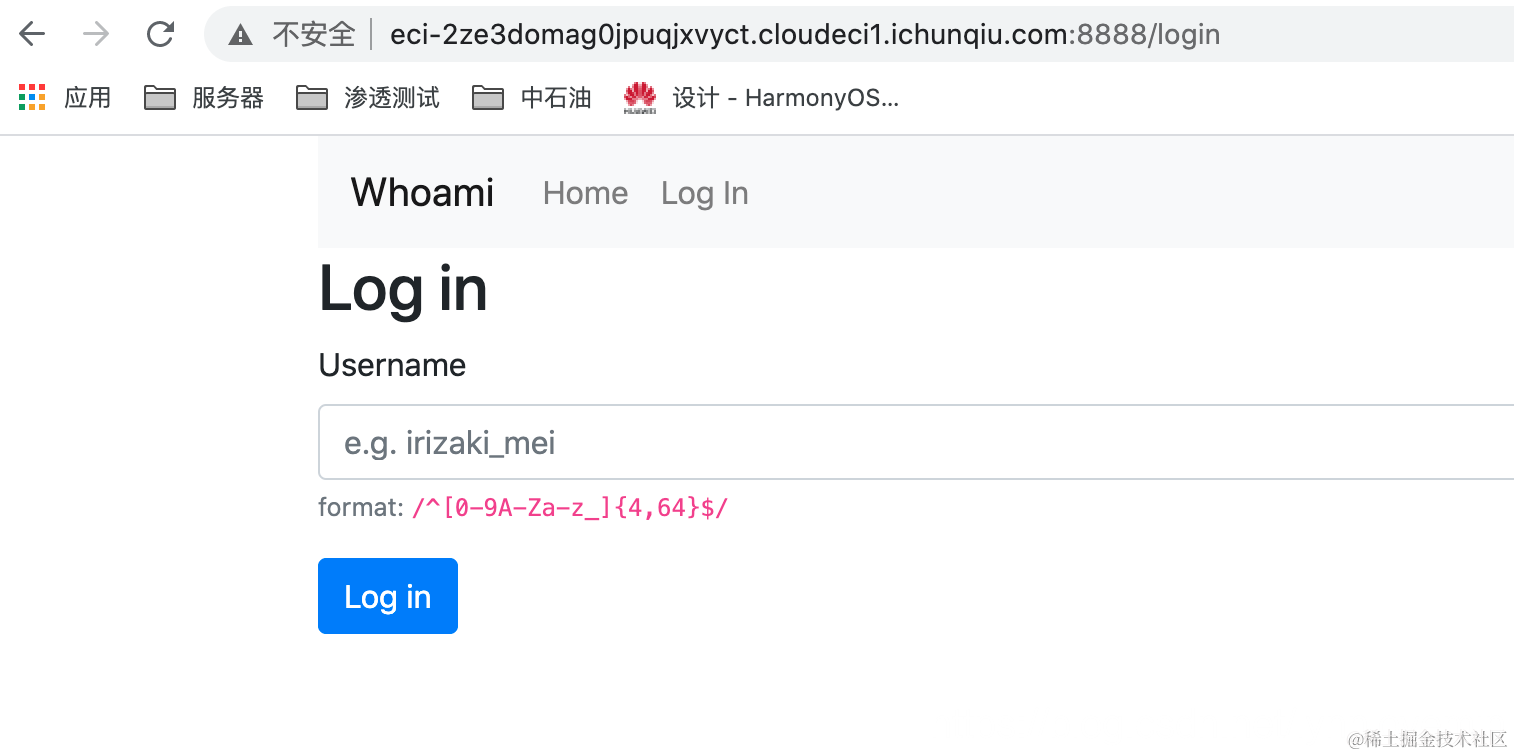Click the not-secure warning triangle icon
This screenshot has height=756, width=1514.
point(240,36)
